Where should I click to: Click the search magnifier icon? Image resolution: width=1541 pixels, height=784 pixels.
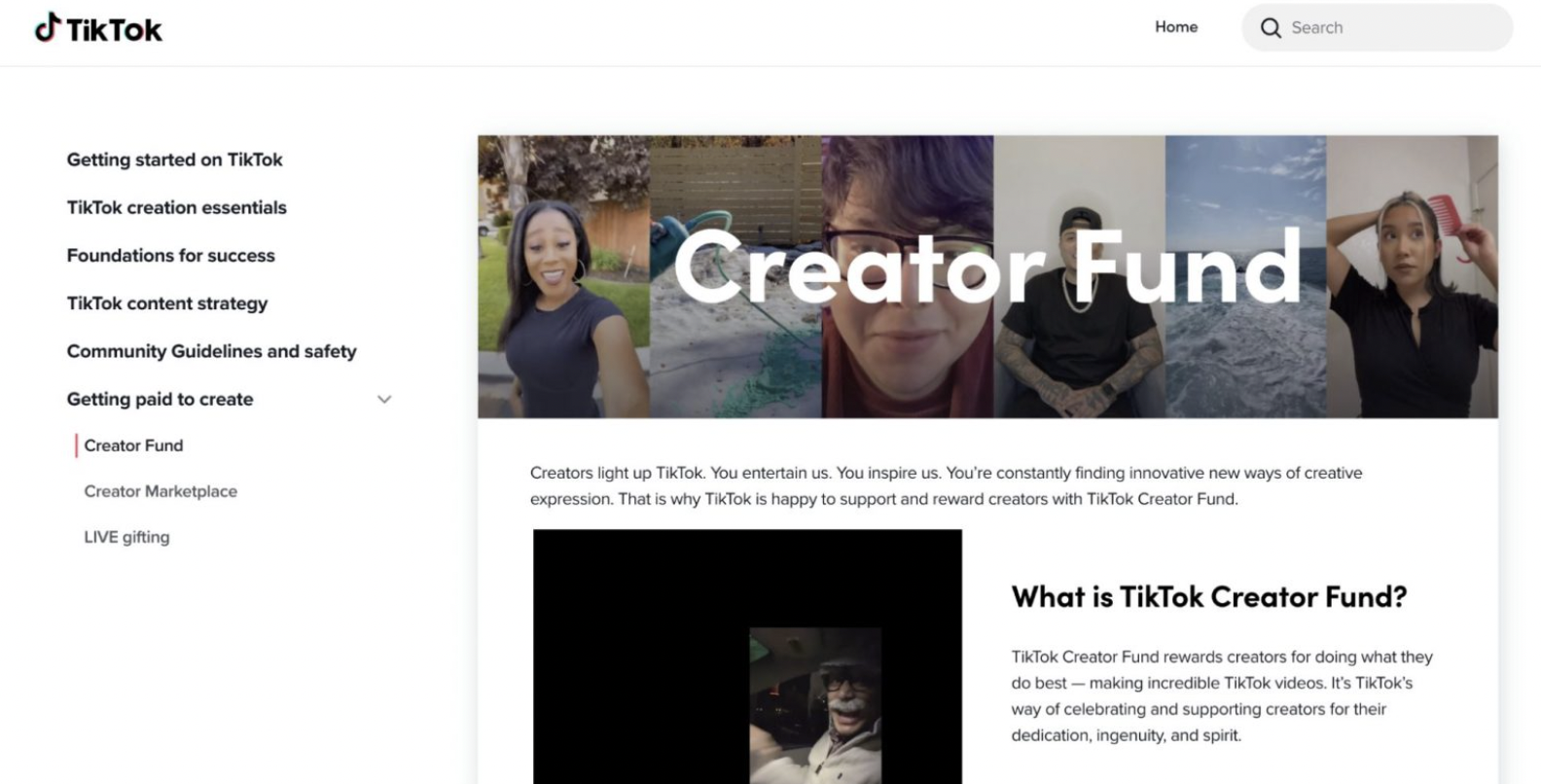(1271, 28)
